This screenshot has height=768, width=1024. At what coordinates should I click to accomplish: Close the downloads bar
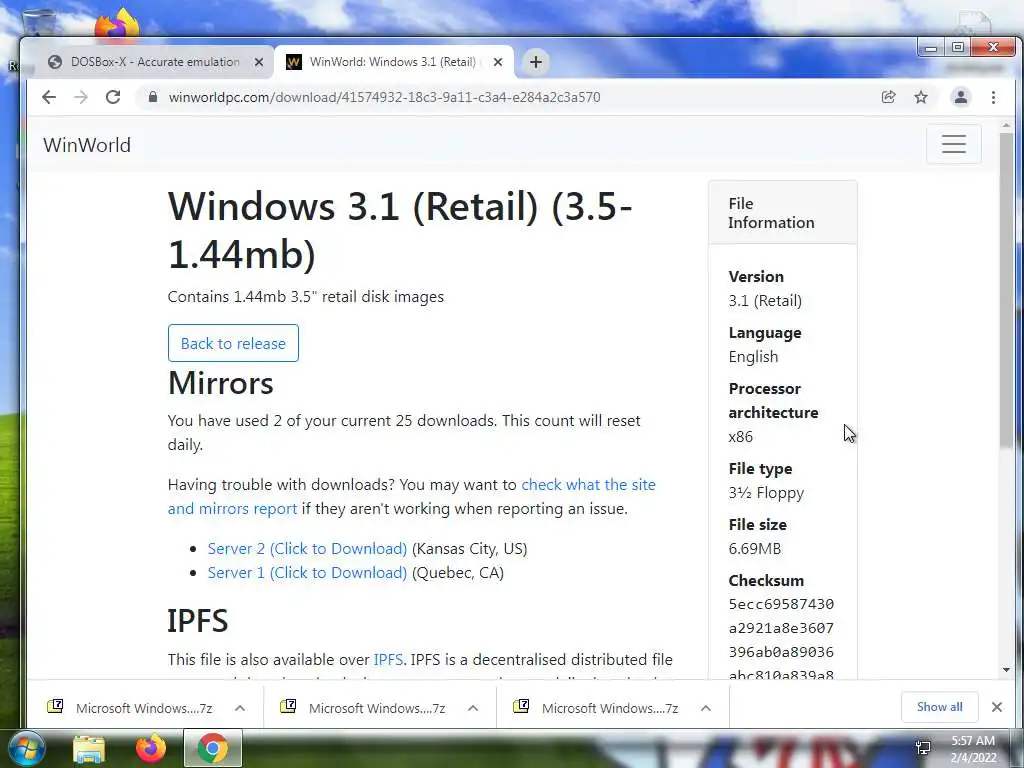coord(997,707)
